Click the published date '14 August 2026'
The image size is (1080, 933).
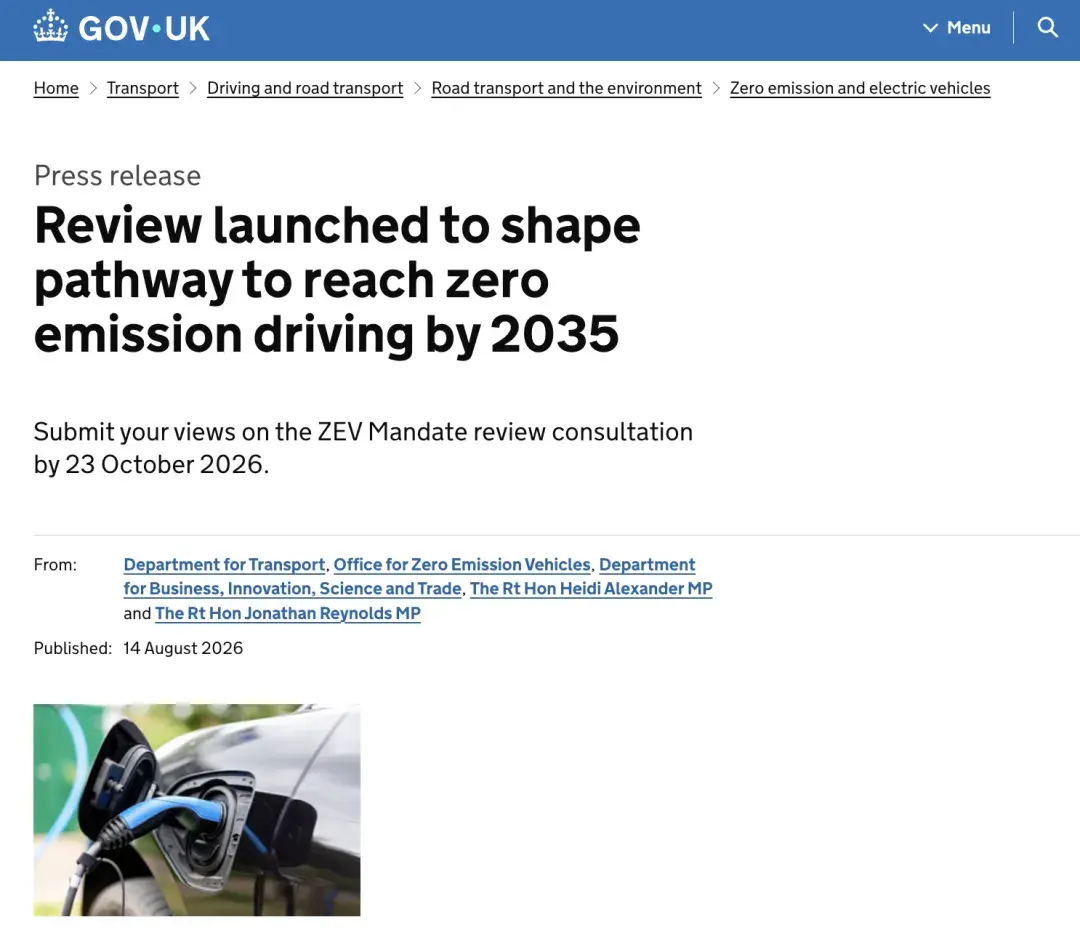[183, 648]
